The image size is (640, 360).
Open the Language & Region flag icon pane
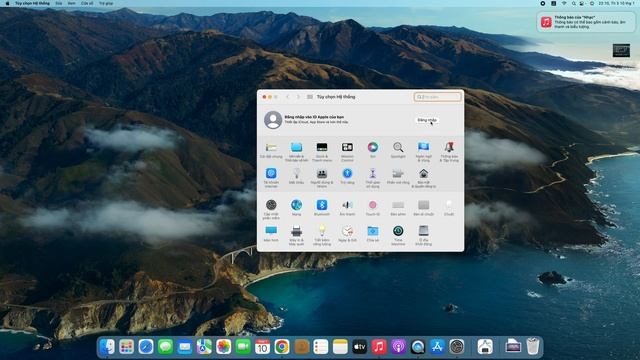tap(423, 147)
